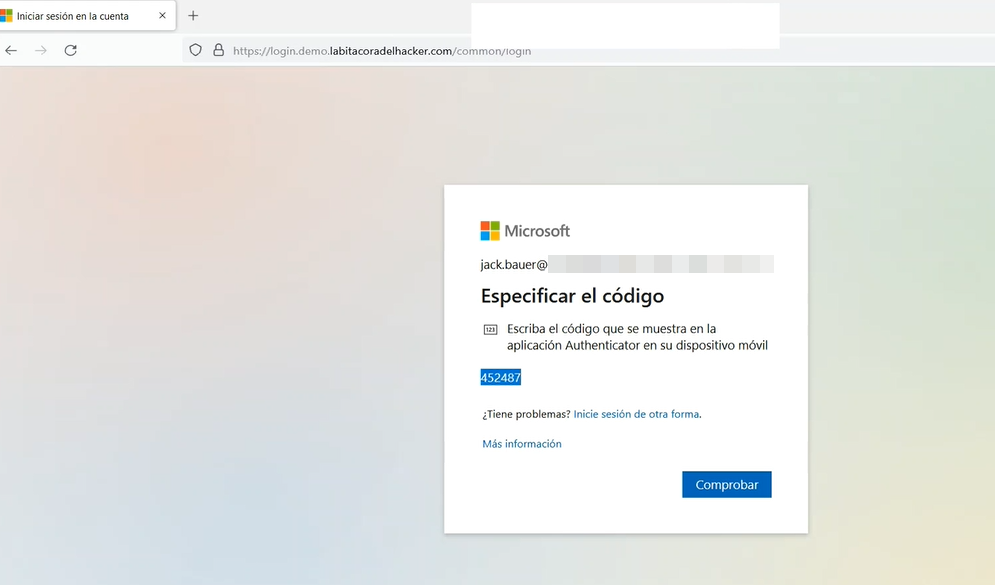Open a new tab with plus icon

click(193, 15)
